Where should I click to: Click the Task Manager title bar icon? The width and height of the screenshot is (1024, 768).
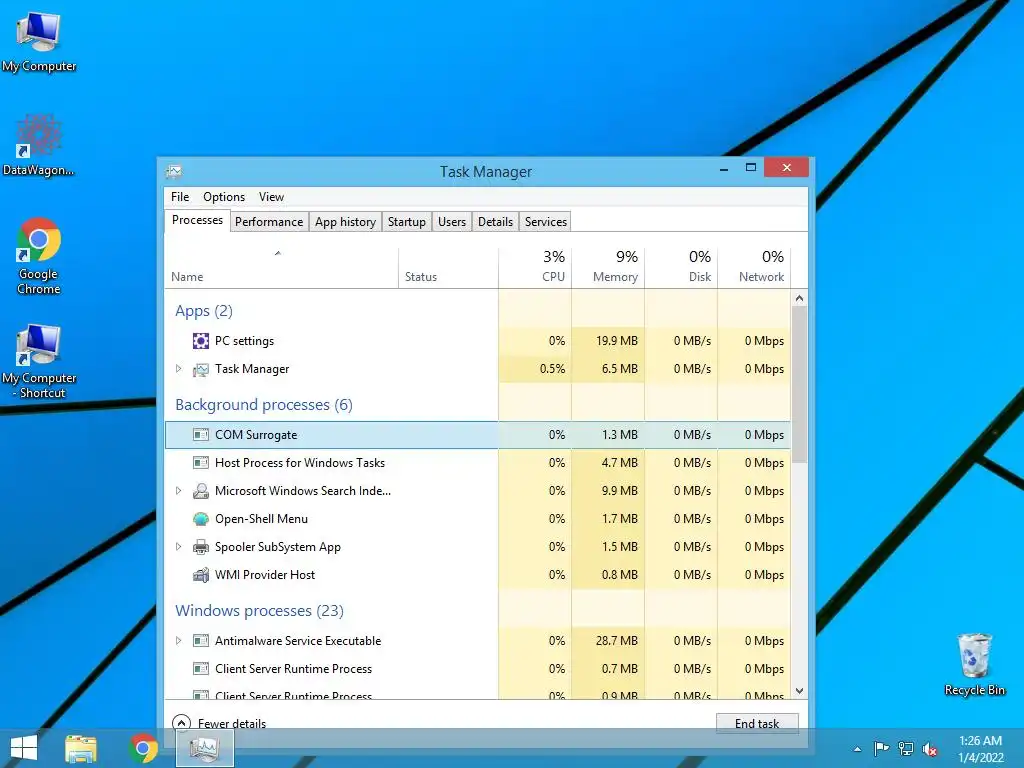[x=174, y=172]
